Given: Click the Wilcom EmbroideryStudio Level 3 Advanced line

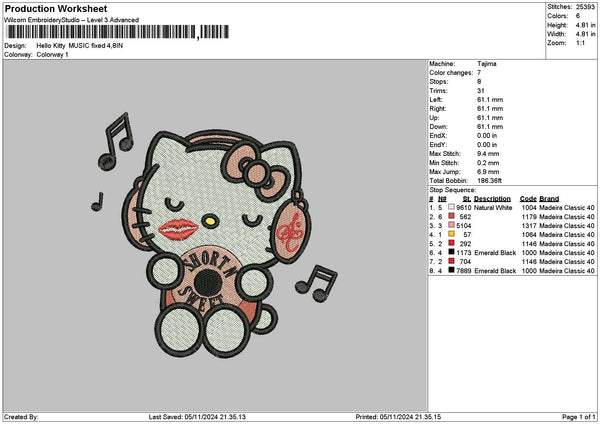Looking at the screenshot, I should [72, 20].
